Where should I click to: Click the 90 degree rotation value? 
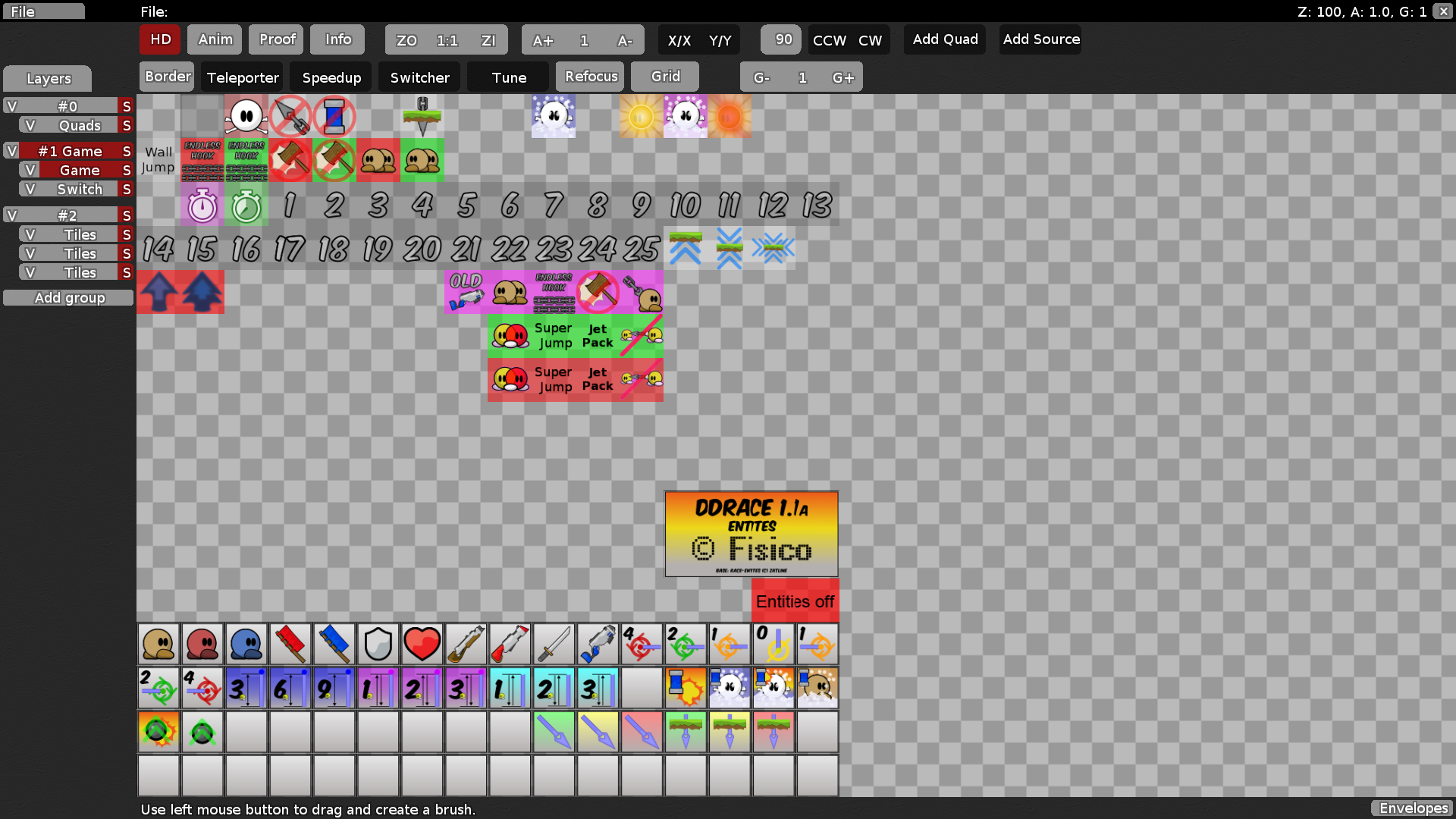point(781,39)
